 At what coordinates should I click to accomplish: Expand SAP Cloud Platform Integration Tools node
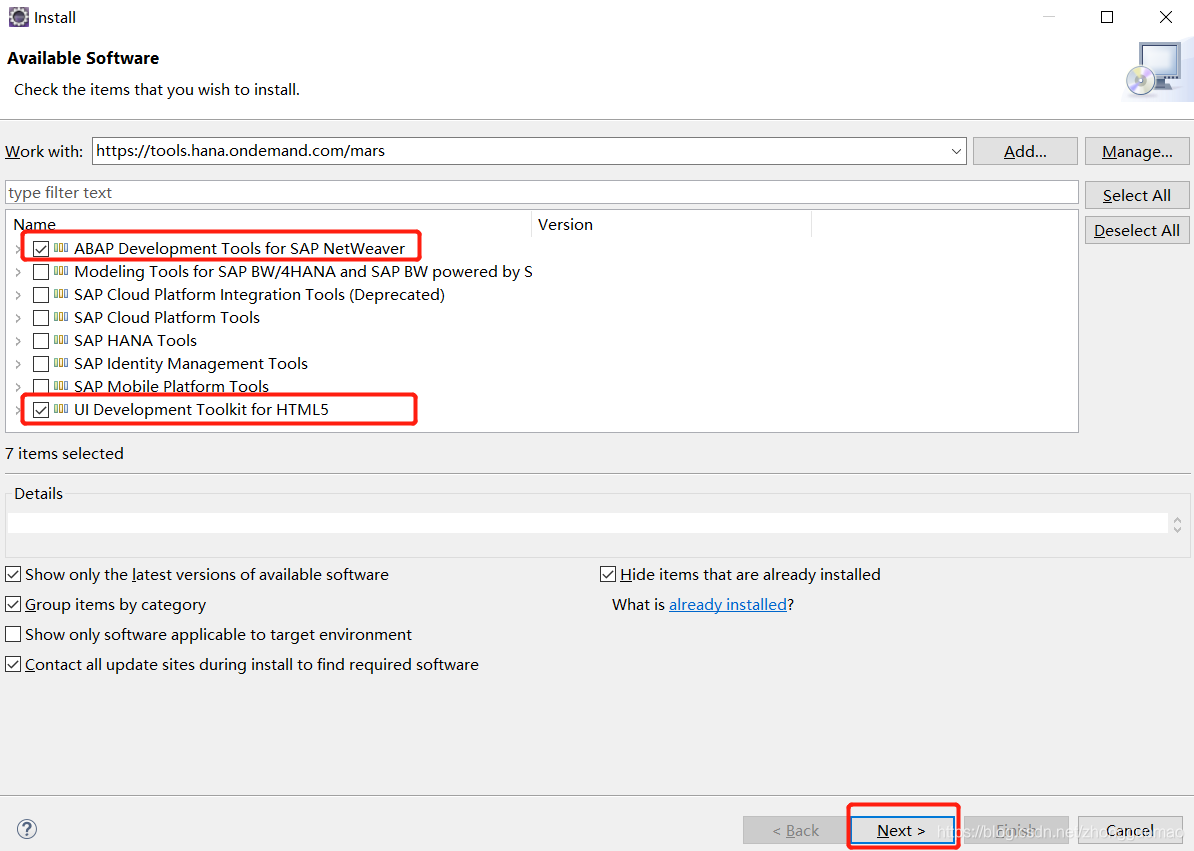[x=18, y=295]
